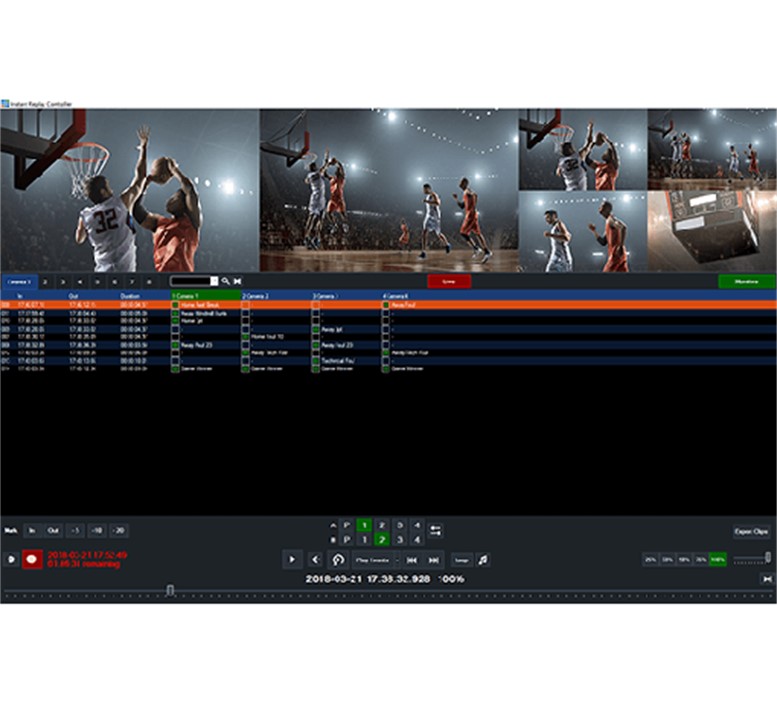Click the circular replay icon
Viewport: 777px width, 709px height.
[338, 560]
